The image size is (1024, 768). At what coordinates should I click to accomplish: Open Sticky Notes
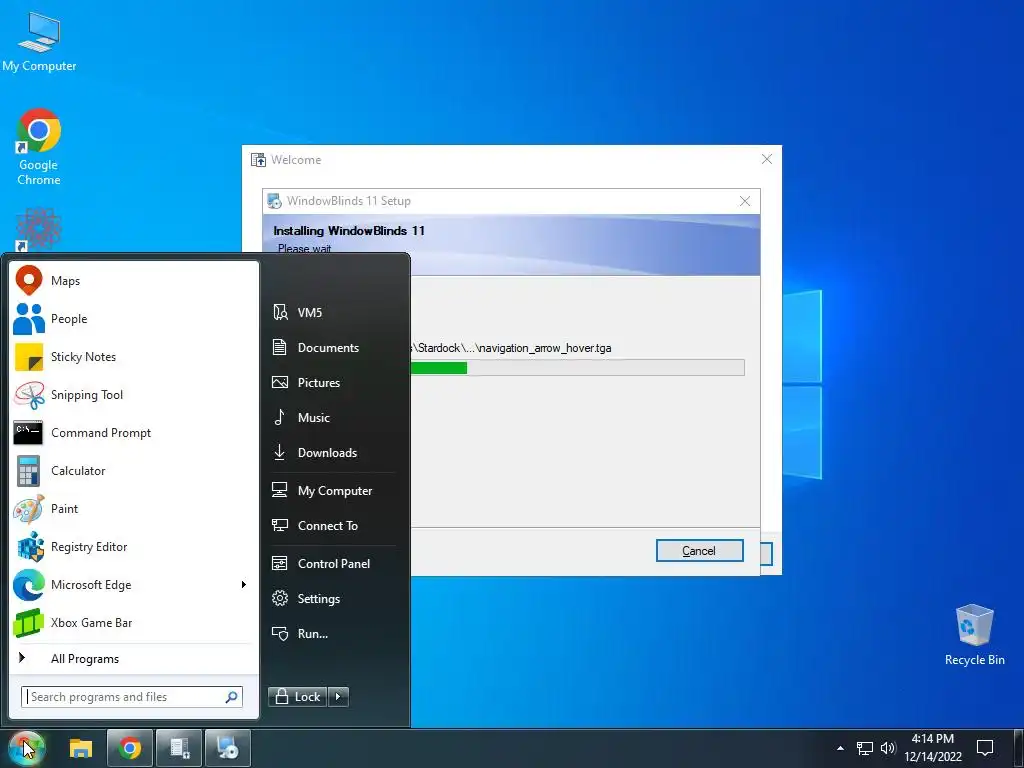[134, 357]
